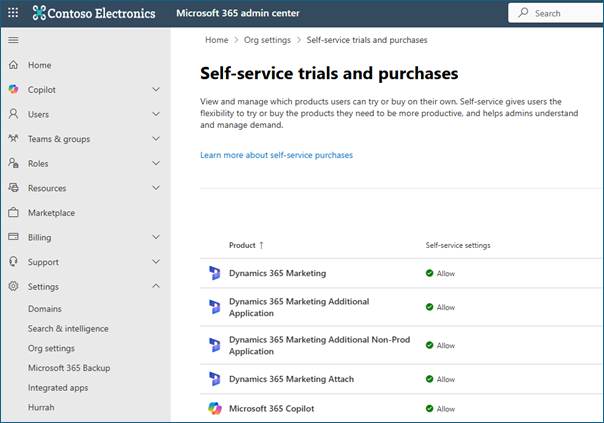
Task: Select the Marketplace bag icon
Action: tap(13, 213)
